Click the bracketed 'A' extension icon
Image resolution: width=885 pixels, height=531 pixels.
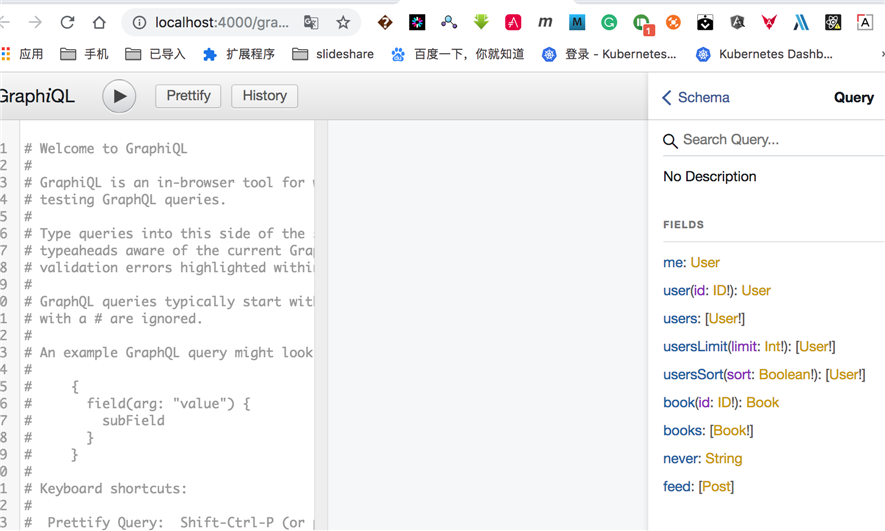tap(865, 23)
